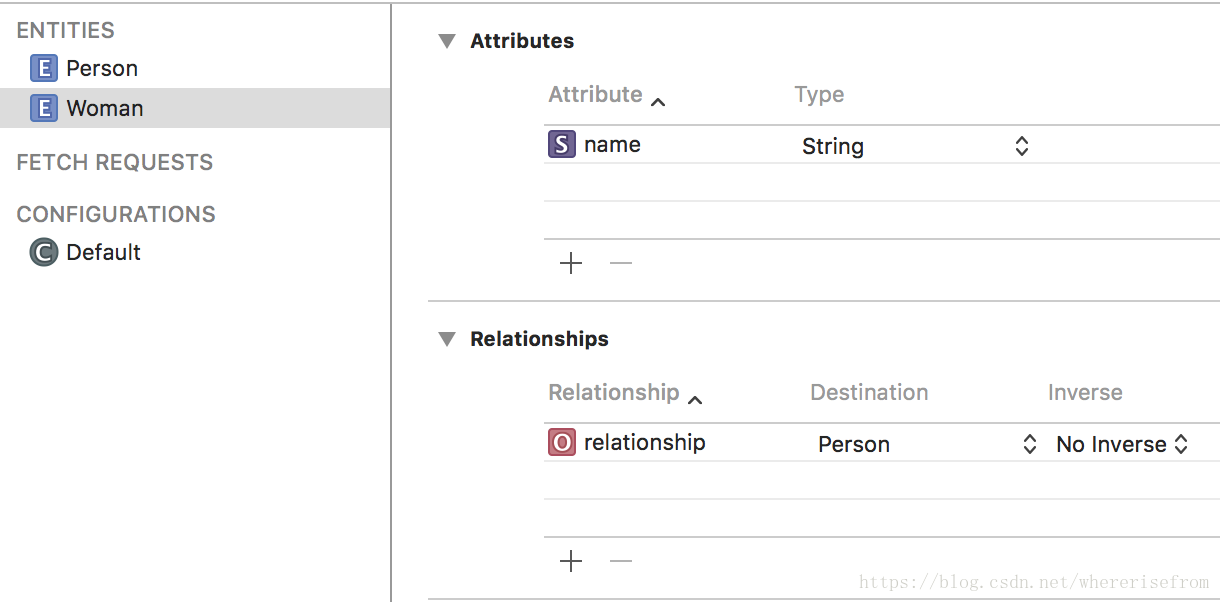Click the Default configuration C icon
The width and height of the screenshot is (1220, 602).
click(44, 252)
